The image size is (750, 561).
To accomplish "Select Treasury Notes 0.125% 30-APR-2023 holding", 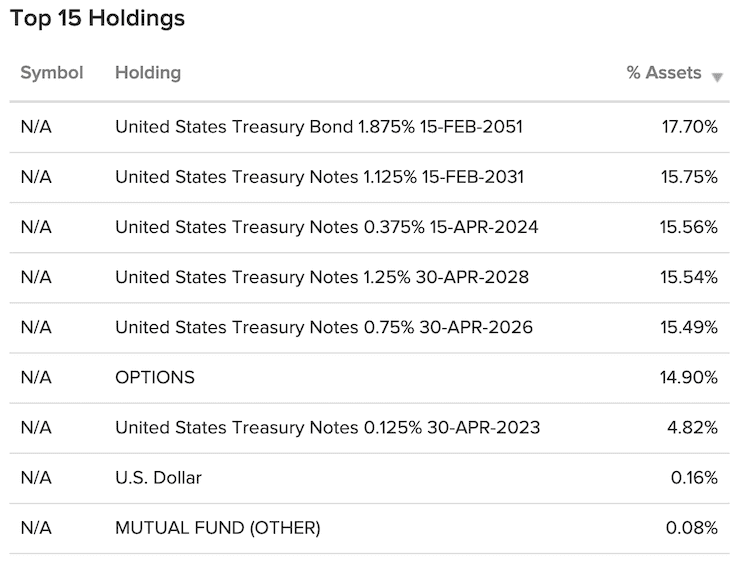I will pyautogui.click(x=328, y=428).
